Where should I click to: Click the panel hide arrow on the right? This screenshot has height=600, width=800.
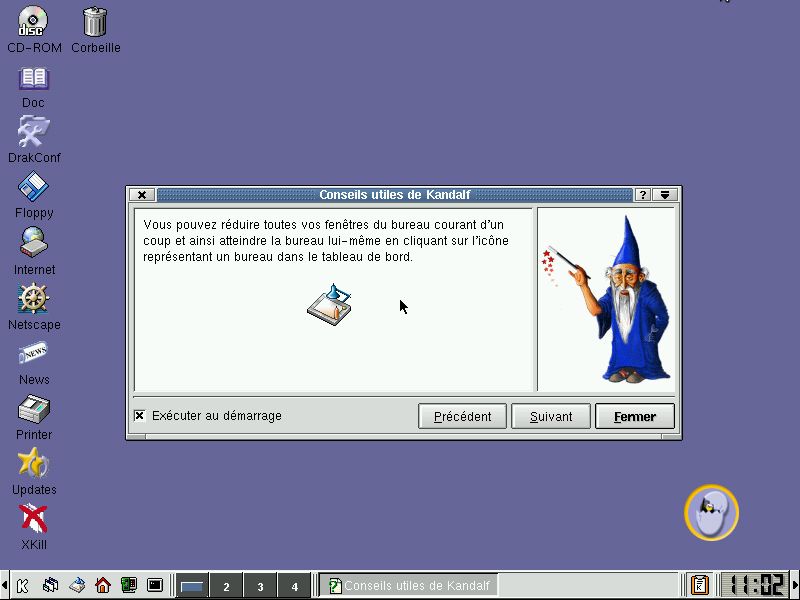795,585
